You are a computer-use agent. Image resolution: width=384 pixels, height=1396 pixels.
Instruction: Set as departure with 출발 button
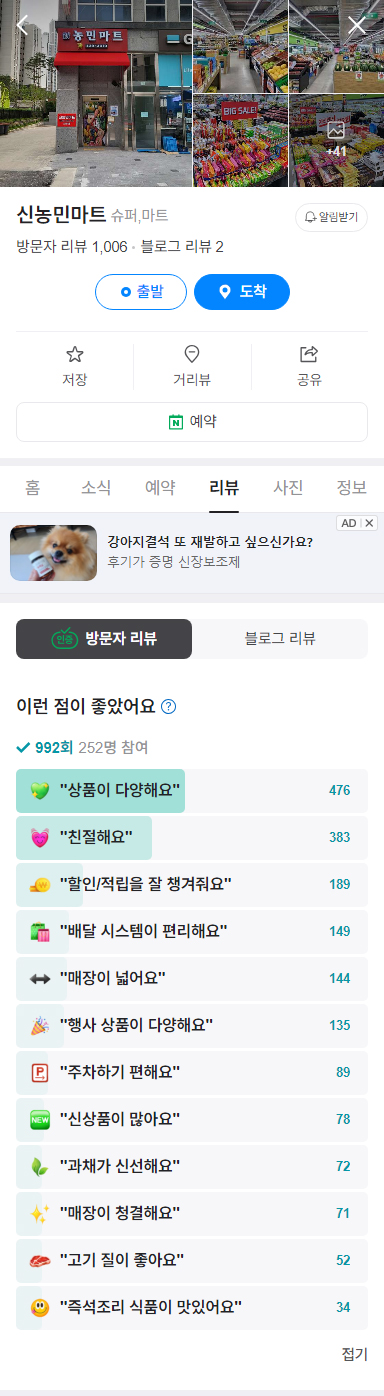141,292
